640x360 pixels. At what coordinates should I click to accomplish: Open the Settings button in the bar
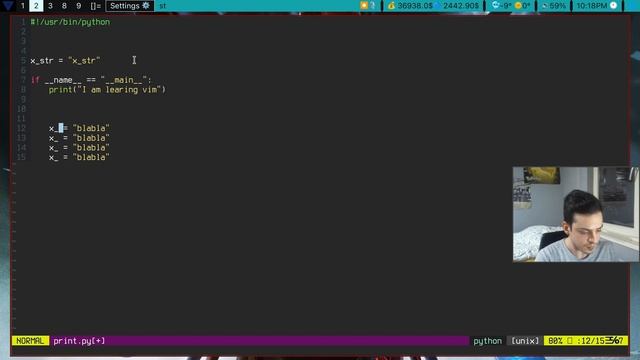[x=130, y=6]
